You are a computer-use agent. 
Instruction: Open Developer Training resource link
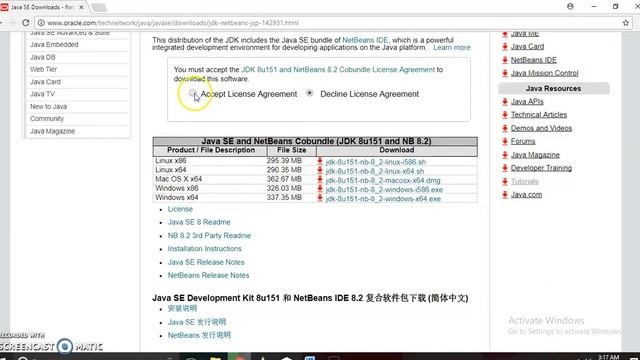[541, 168]
